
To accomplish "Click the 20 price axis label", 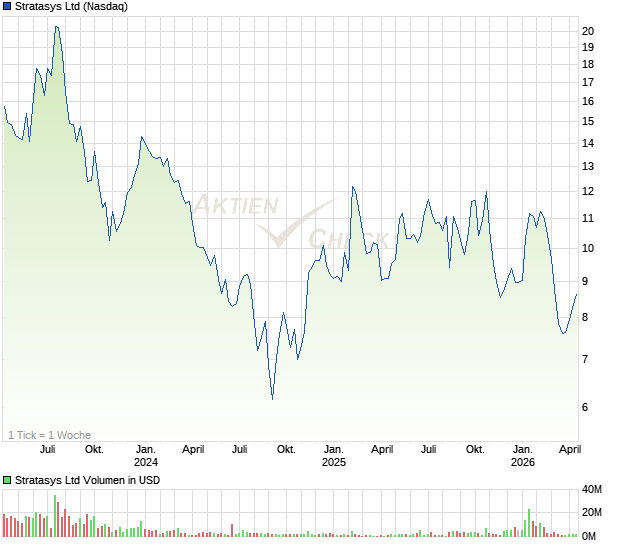I will click(588, 31).
